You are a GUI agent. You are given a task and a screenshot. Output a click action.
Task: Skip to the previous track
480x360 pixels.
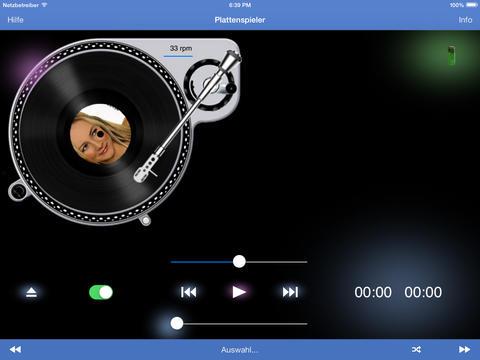[x=189, y=292]
